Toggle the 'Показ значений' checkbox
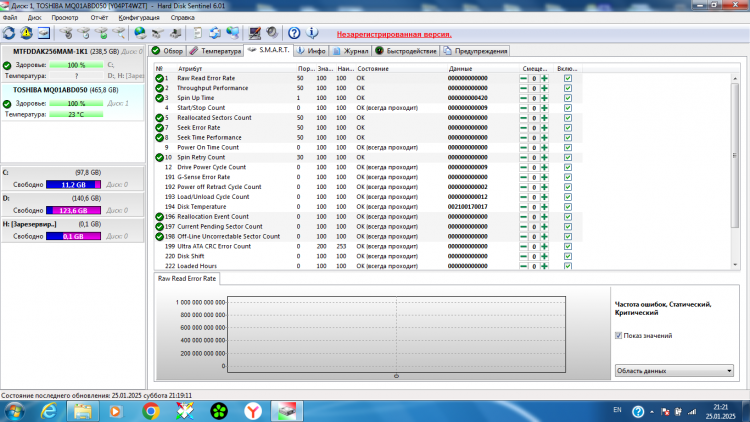This screenshot has width=750, height=422. click(x=618, y=335)
